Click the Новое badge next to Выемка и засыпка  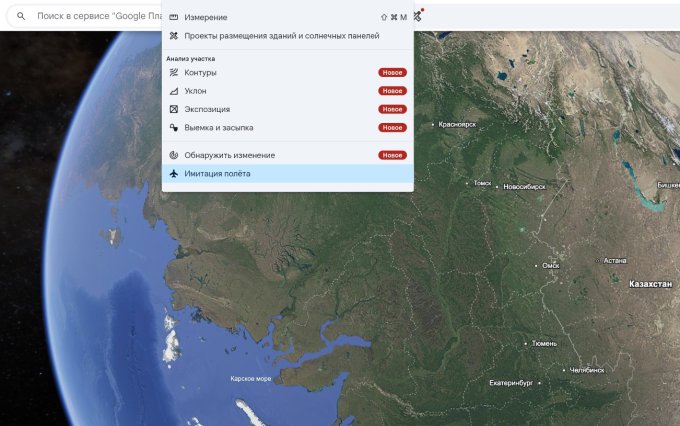point(392,128)
